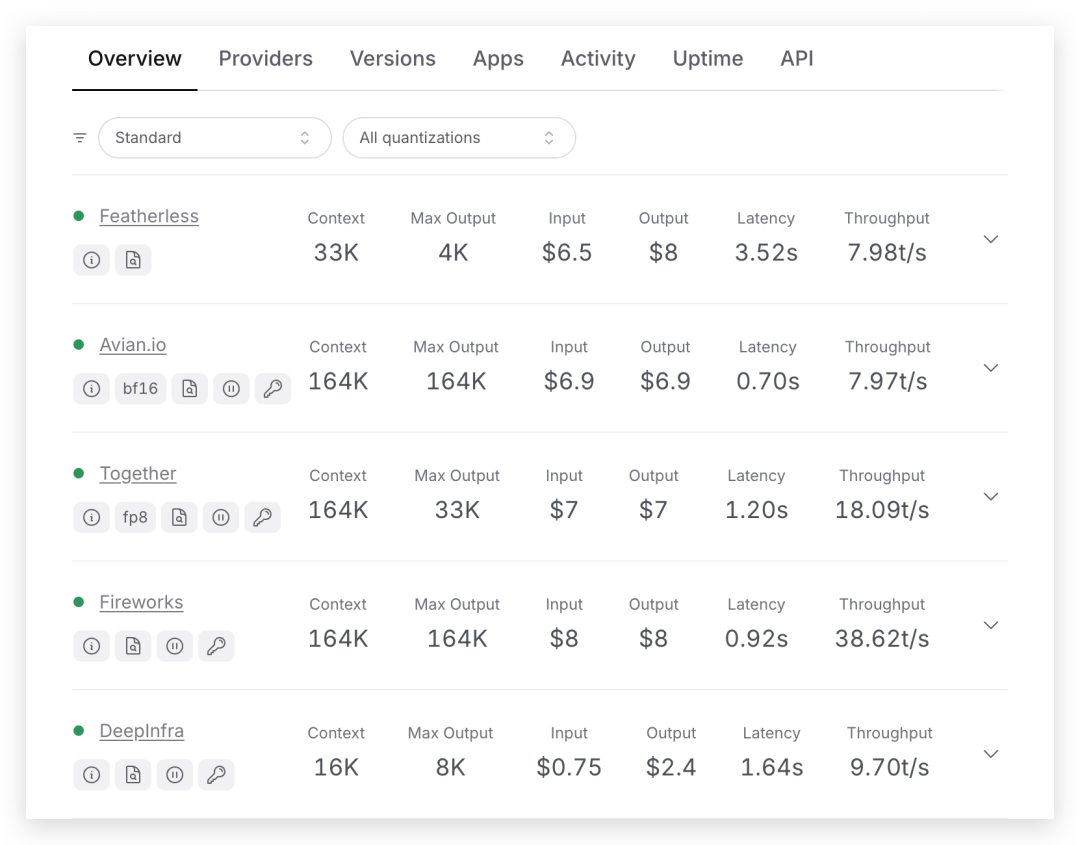Expand the Featherless provider row

coord(990,239)
